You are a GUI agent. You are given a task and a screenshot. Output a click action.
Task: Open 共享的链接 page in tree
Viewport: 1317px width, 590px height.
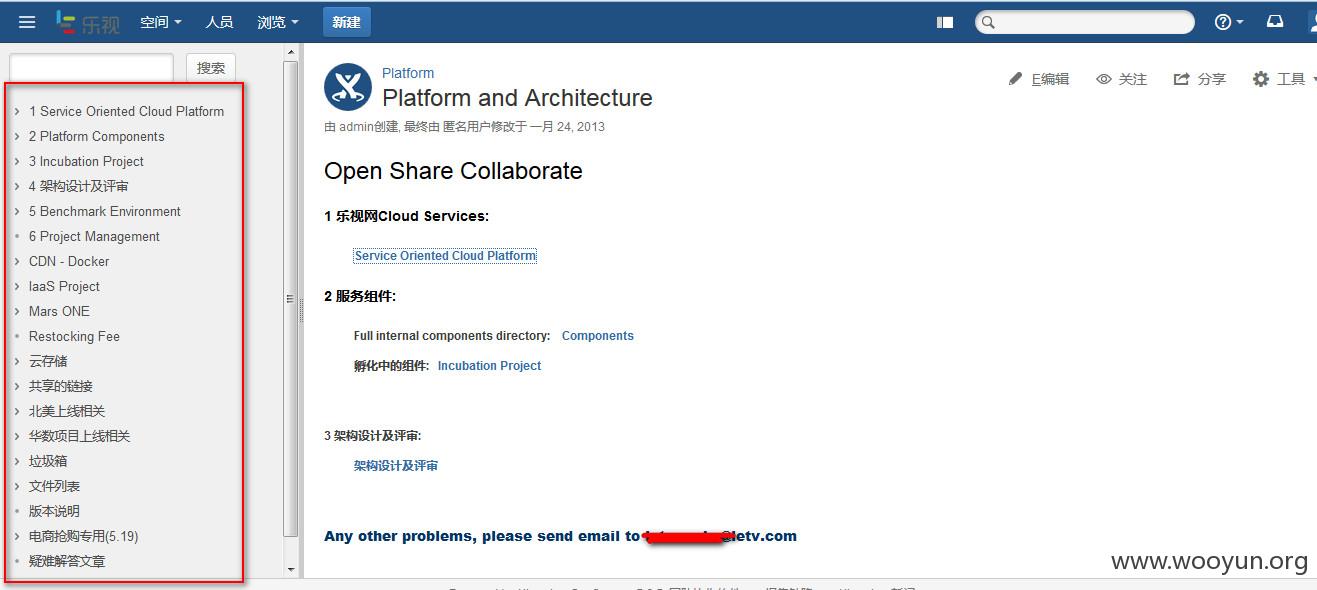pos(61,386)
